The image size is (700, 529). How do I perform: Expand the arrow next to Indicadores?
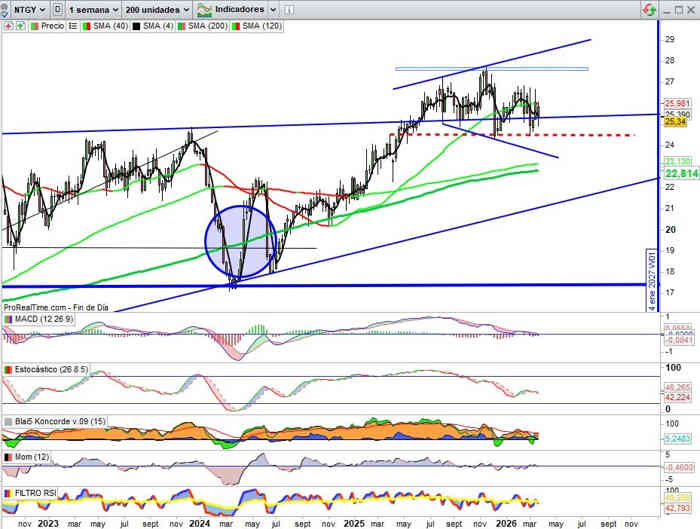(x=273, y=9)
